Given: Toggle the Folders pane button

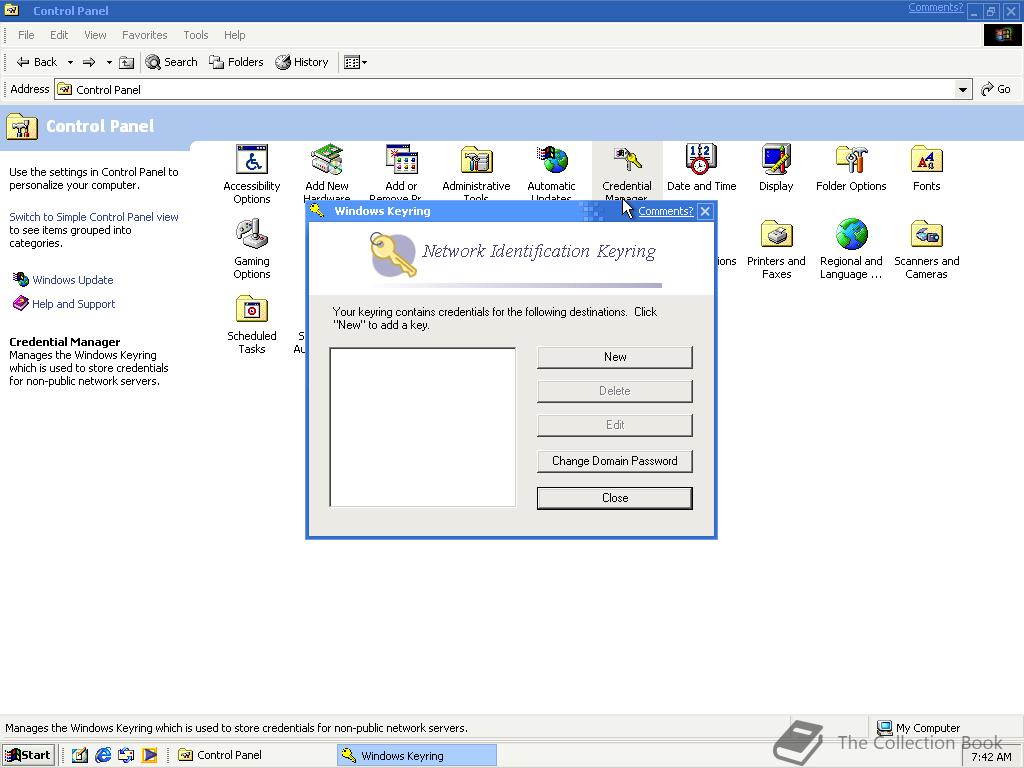Looking at the screenshot, I should [236, 62].
